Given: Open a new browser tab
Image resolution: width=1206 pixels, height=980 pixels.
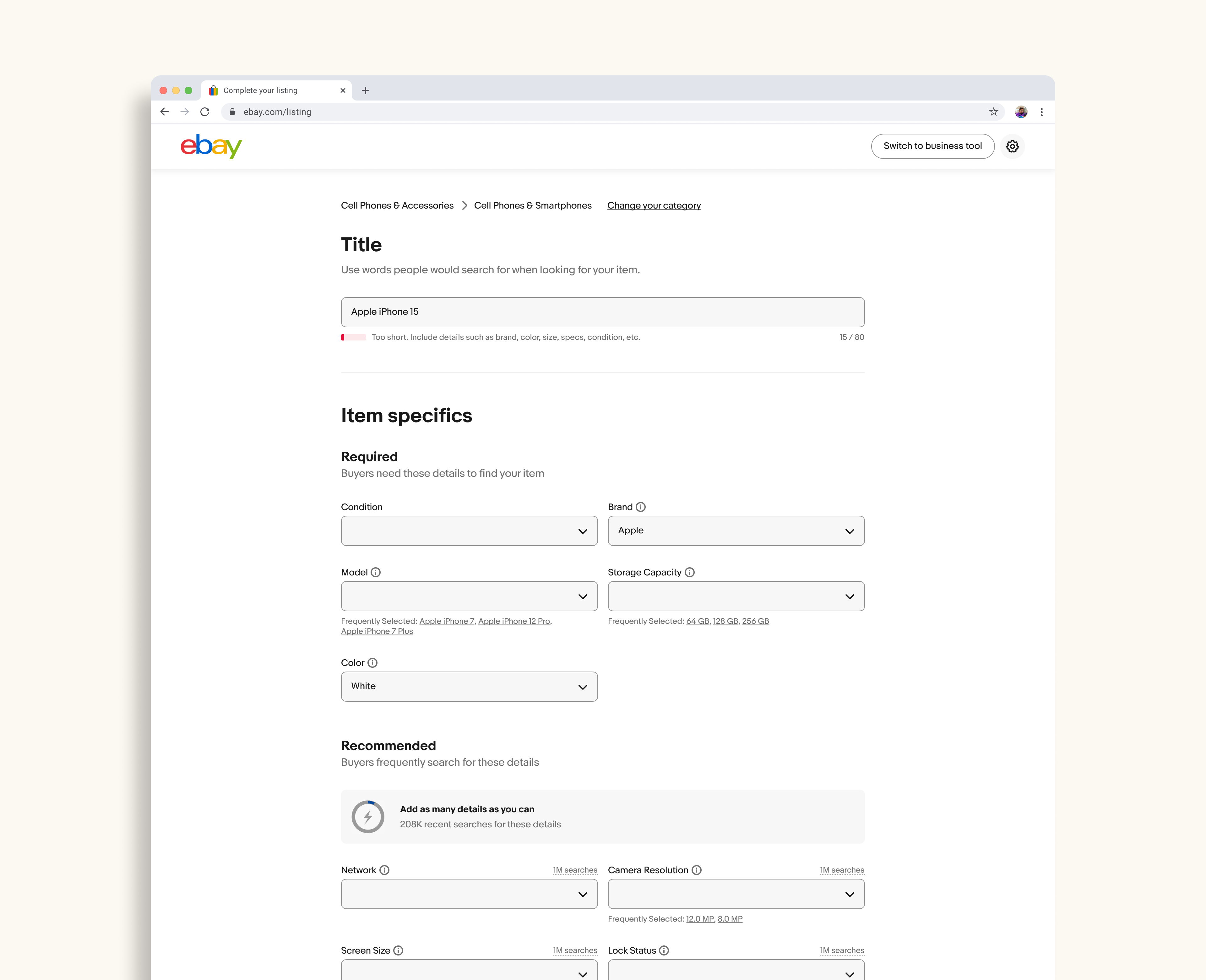Looking at the screenshot, I should point(366,90).
